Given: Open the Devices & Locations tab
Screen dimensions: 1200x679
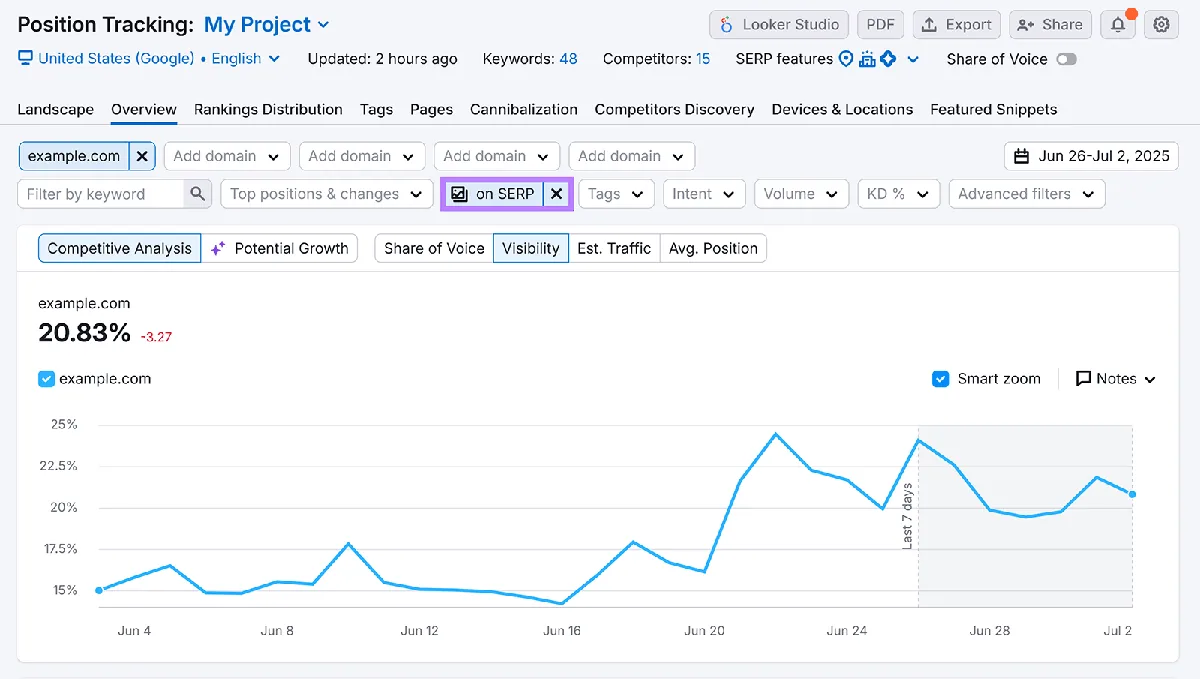Looking at the screenshot, I should pos(842,109).
